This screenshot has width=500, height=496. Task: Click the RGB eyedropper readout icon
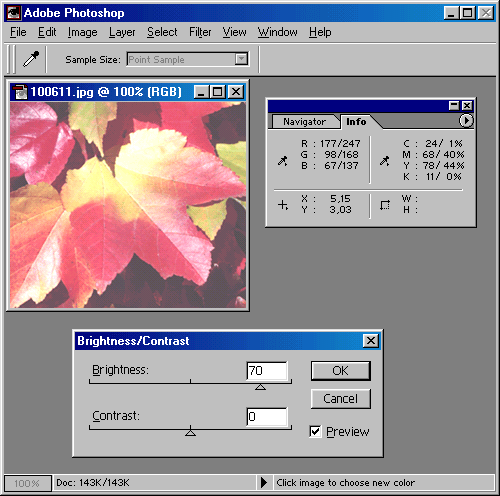coord(283,161)
